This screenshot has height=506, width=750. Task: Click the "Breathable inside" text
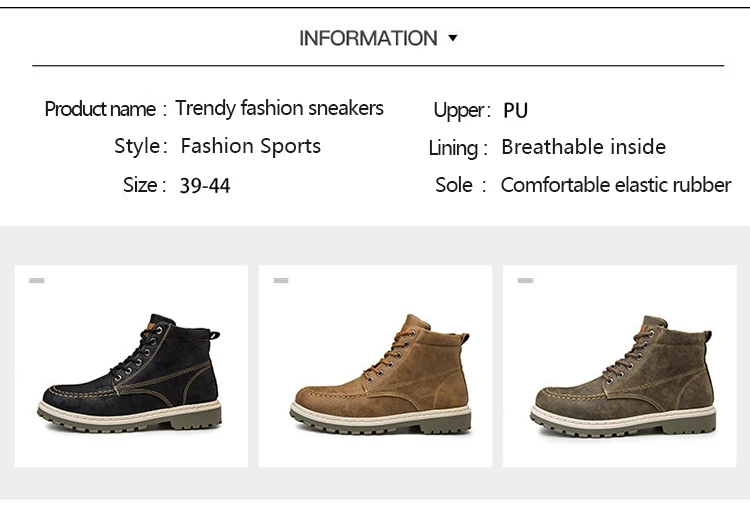click(x=583, y=147)
